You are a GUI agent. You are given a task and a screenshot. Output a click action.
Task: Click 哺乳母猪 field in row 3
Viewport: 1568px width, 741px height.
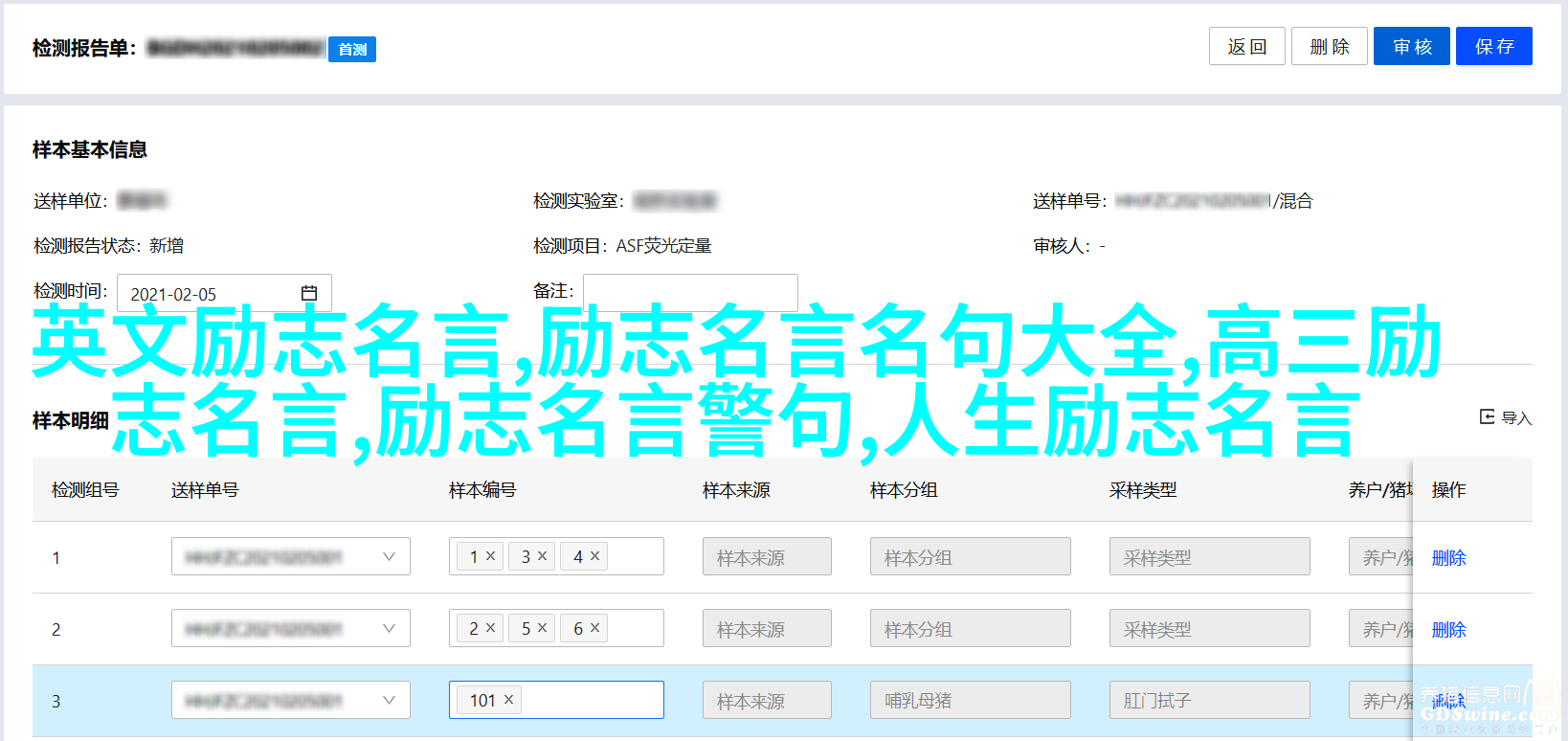[971, 700]
